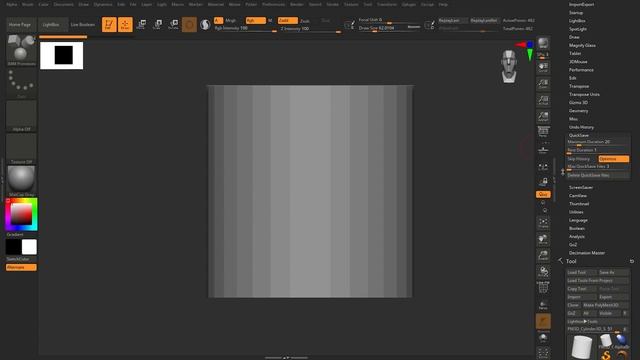Open the stroke type dots selector

21,83
